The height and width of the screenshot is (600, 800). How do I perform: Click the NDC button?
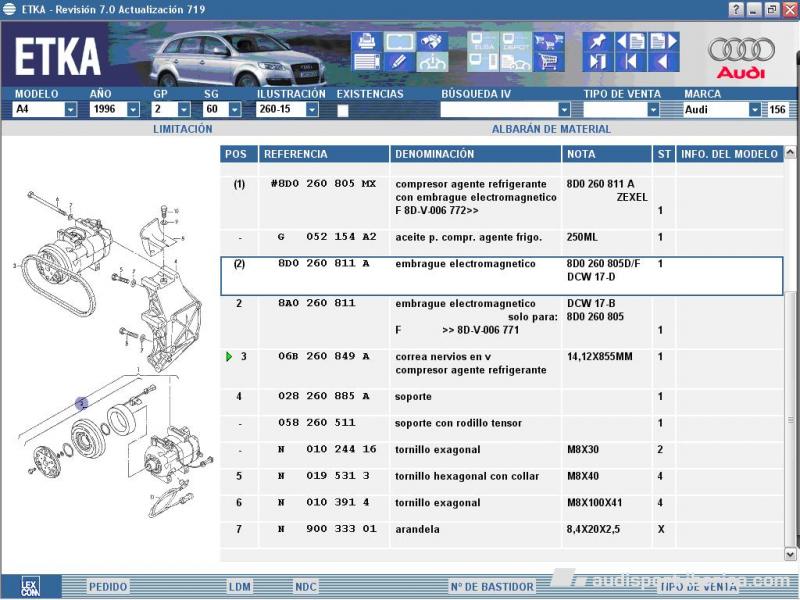click(x=306, y=587)
